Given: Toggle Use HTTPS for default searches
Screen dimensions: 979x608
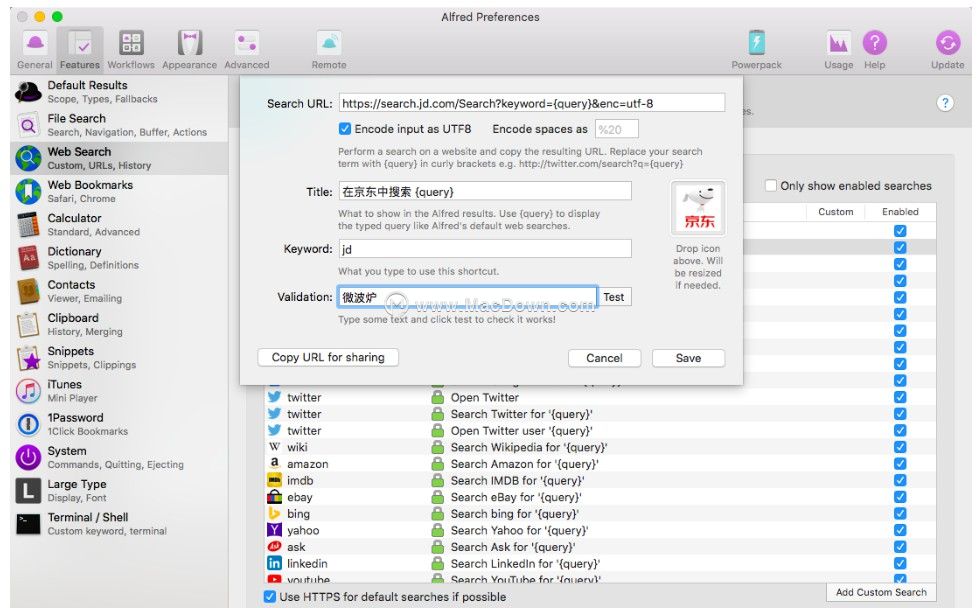Looking at the screenshot, I should [x=270, y=597].
